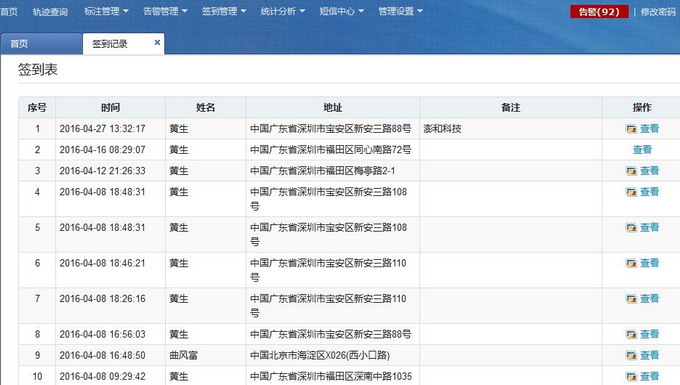Click the image icon for 曲风富 row
This screenshot has height=385, width=680.
(631, 356)
